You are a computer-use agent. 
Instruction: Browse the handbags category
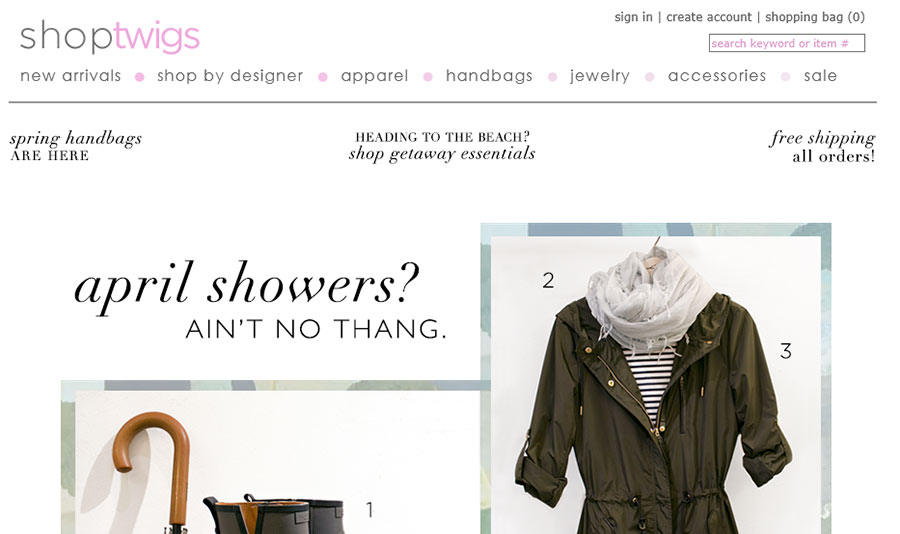489,76
